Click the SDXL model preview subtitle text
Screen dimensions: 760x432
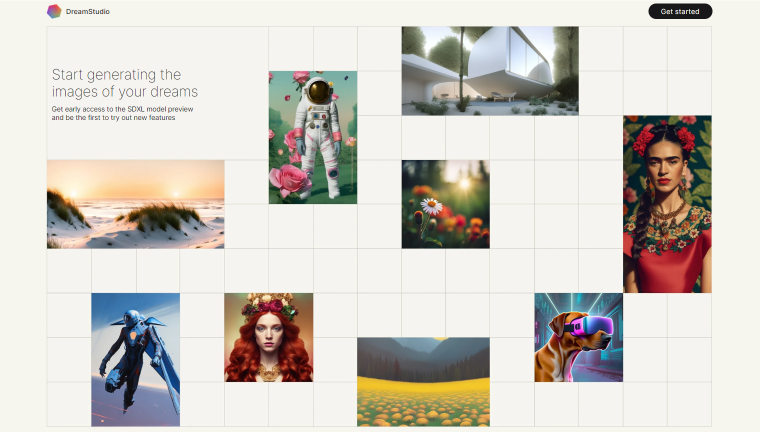tap(123, 113)
